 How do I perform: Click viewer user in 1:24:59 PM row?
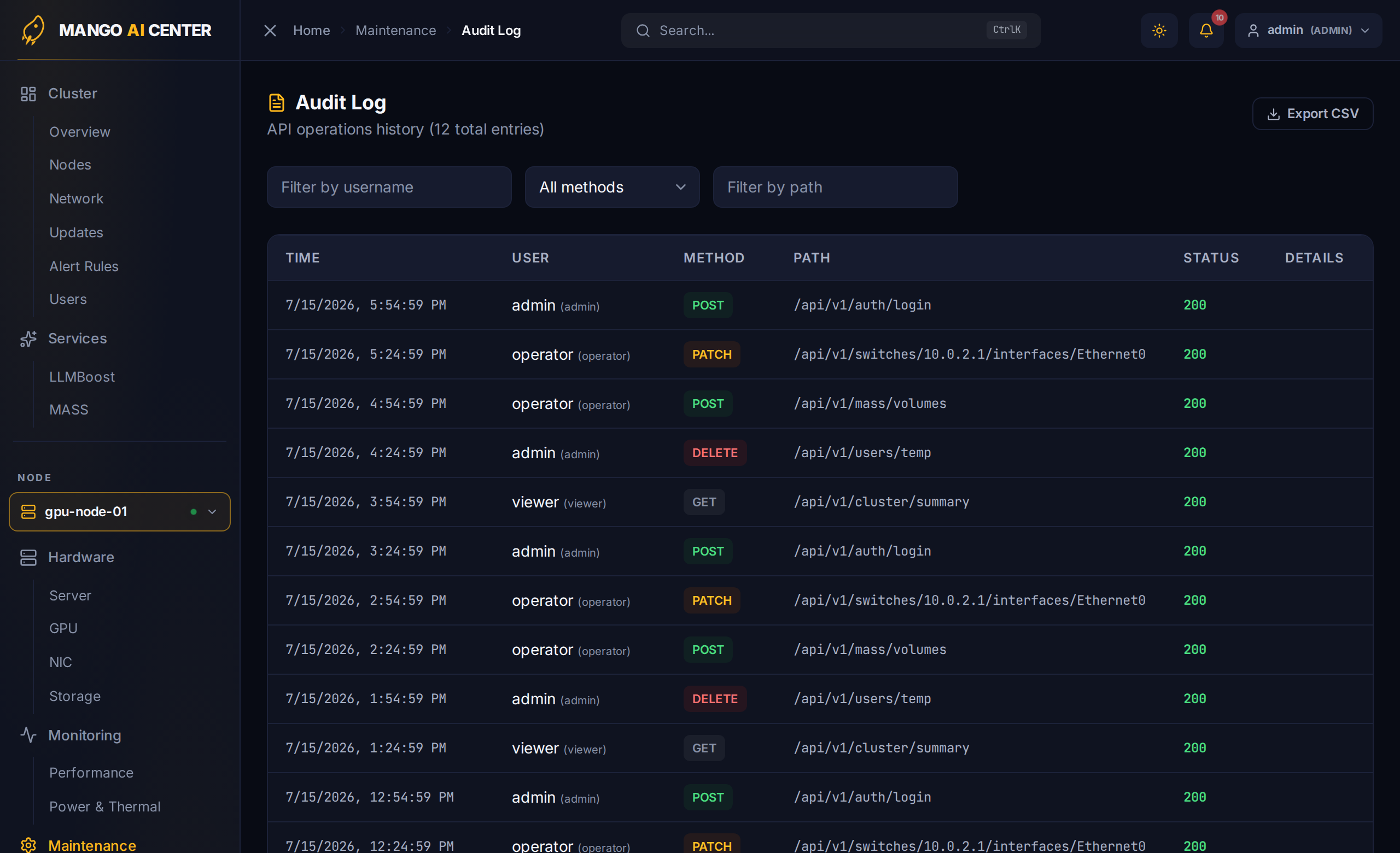click(x=558, y=749)
